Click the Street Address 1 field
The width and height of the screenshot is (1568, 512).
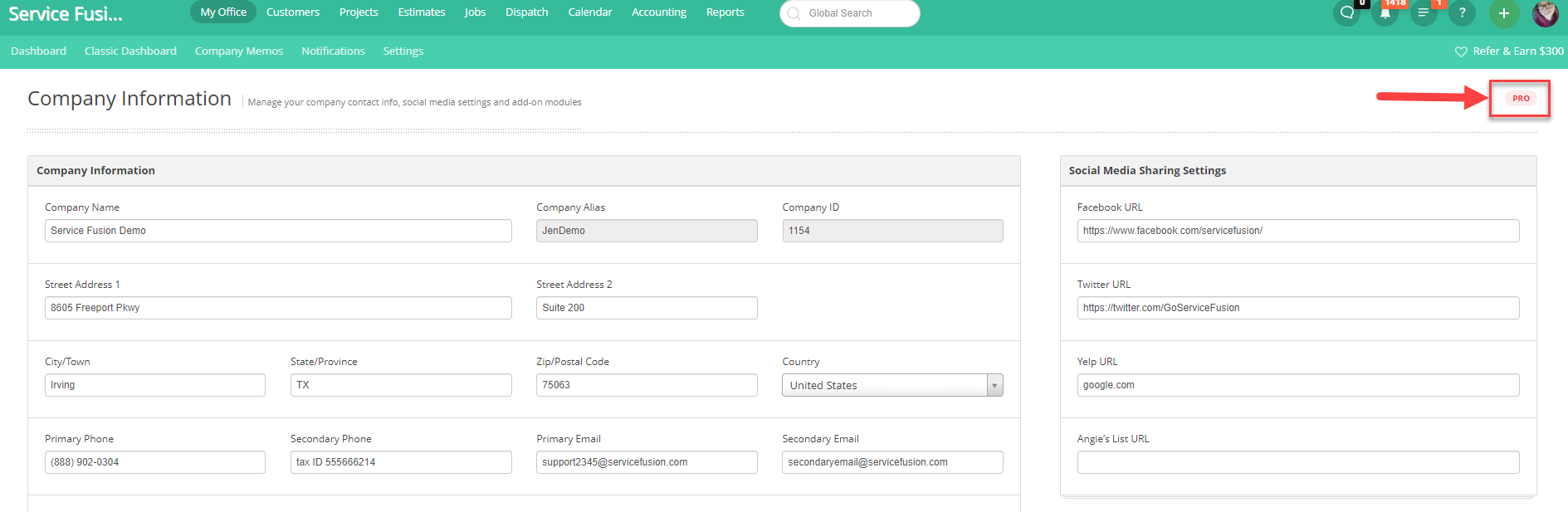(278, 308)
